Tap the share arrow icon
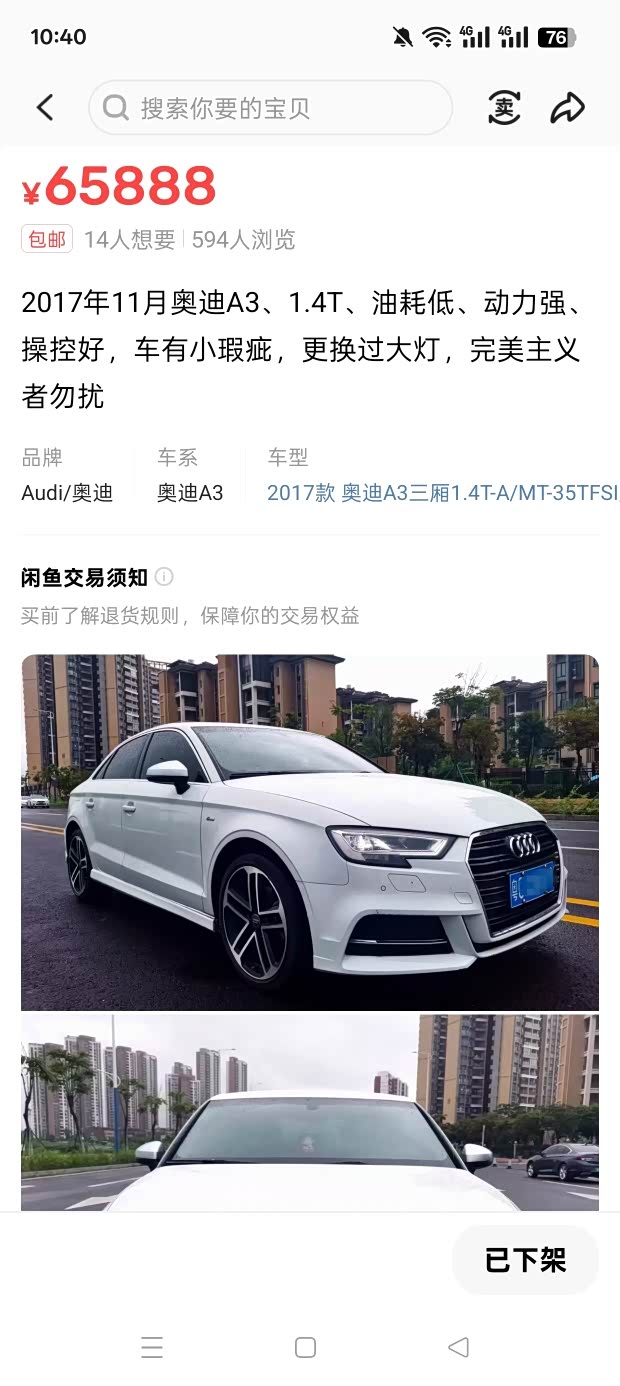Viewport: 620px width, 1386px height. pos(567,108)
